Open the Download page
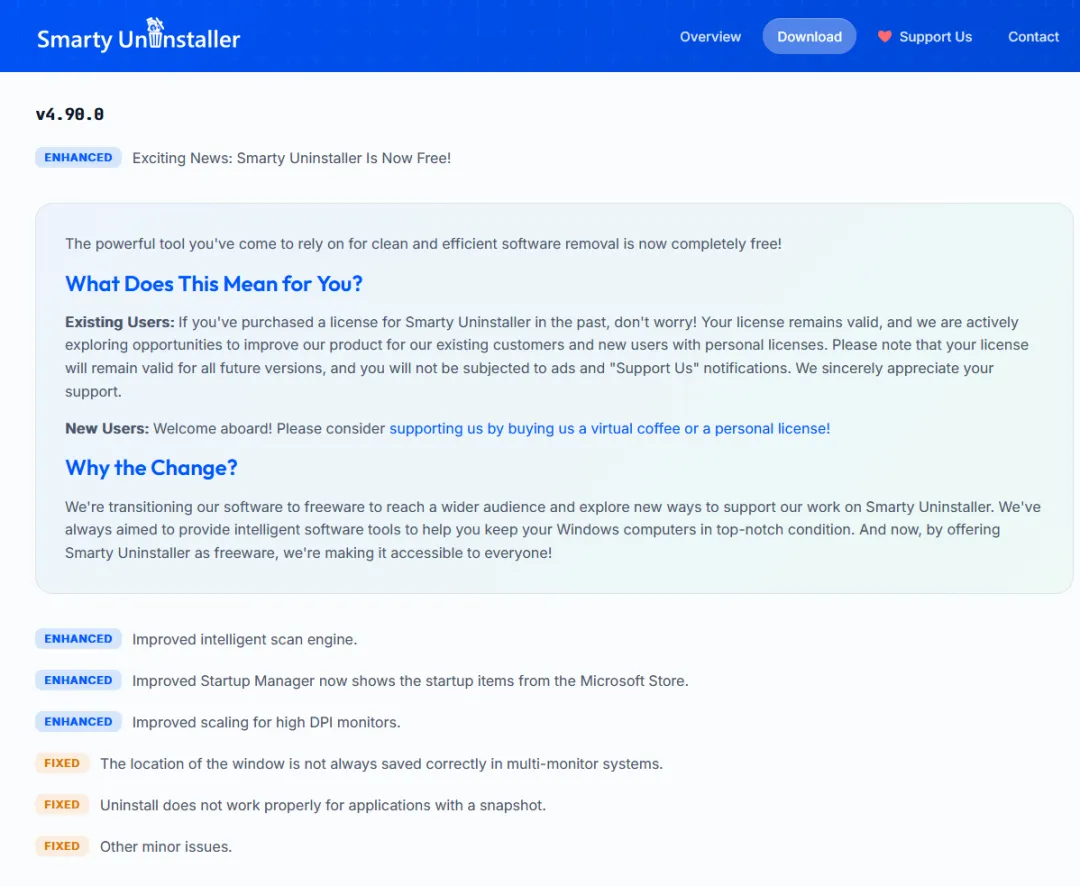Screen dimensions: 1080x886 tap(809, 37)
